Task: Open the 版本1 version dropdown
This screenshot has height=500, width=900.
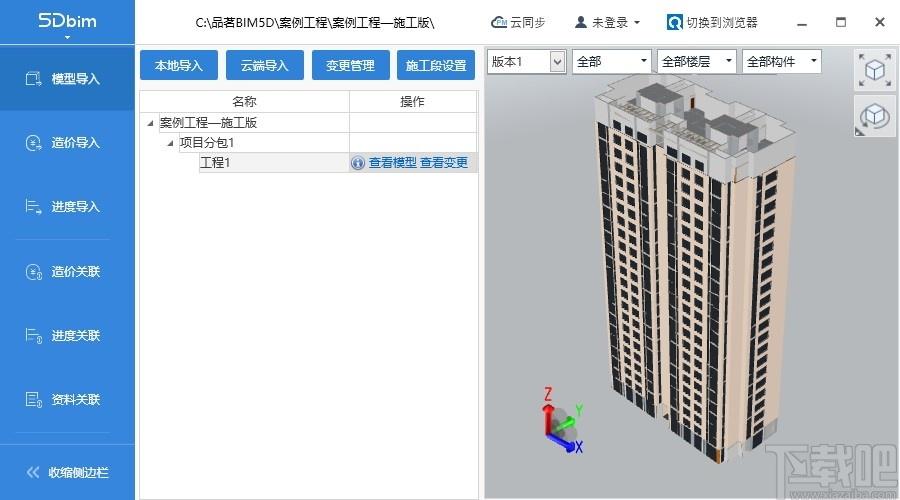Action: (526, 61)
